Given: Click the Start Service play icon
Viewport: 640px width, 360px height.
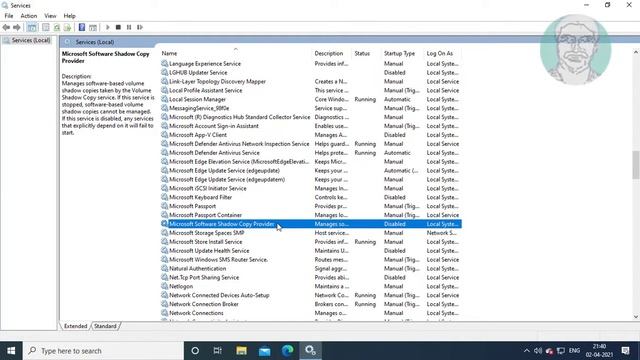Looking at the screenshot, I should click(108, 27).
